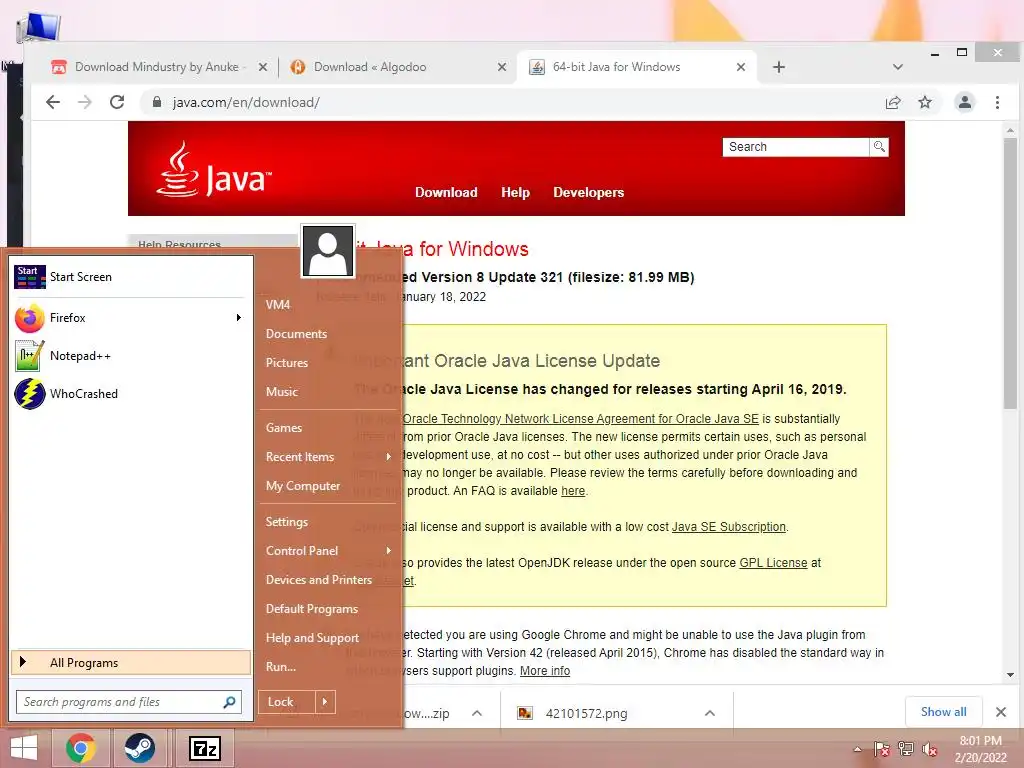1024x768 pixels.
Task: Open Games from start menu
Action: coord(283,428)
